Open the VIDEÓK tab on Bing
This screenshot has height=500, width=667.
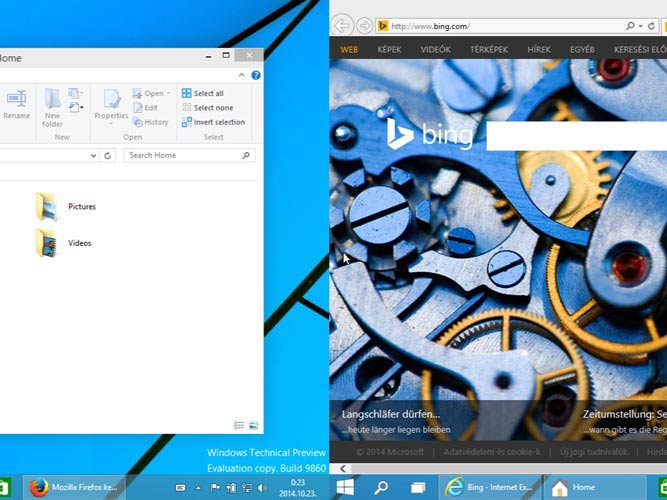tap(436, 49)
